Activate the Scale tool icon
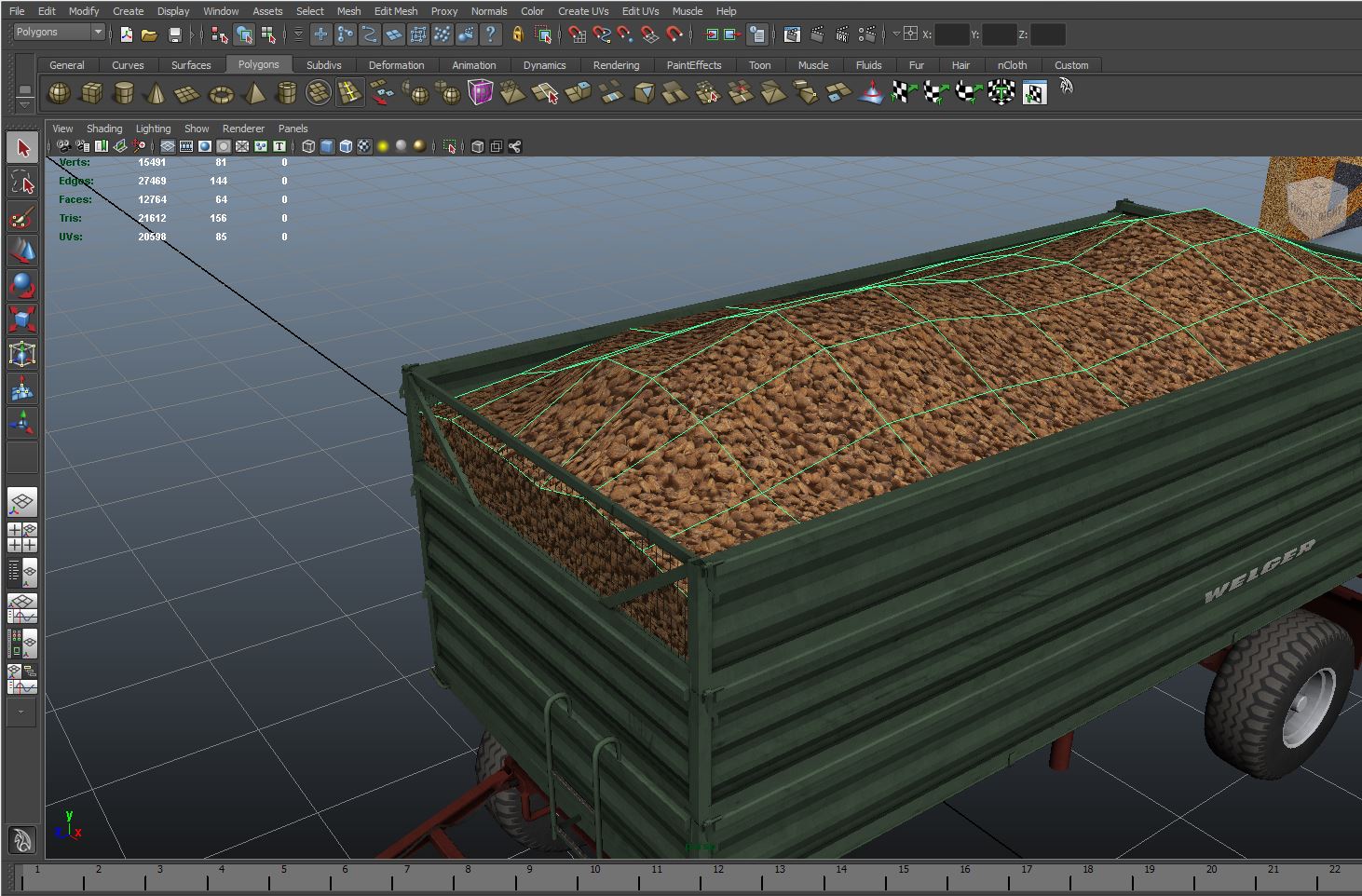Image resolution: width=1362 pixels, height=896 pixels. tap(22, 319)
